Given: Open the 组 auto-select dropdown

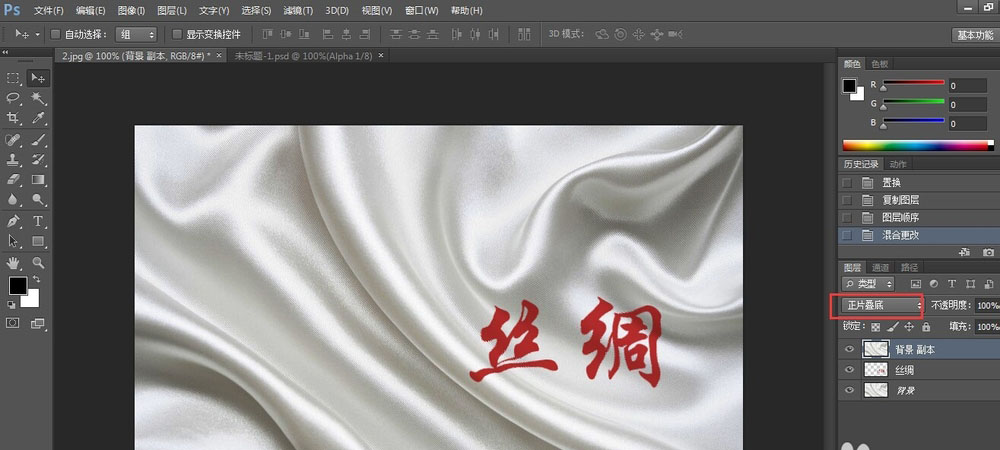Looking at the screenshot, I should pos(136,34).
